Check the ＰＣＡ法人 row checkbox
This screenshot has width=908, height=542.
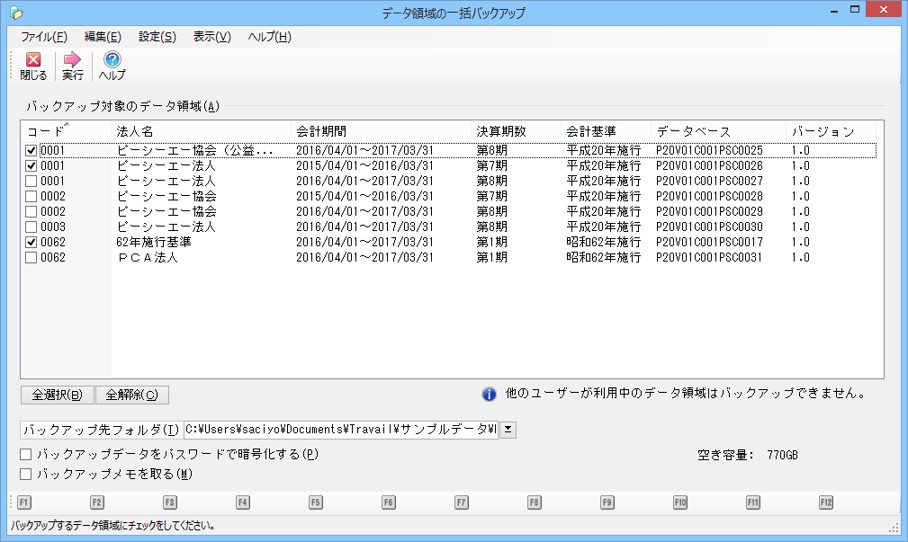pyautogui.click(x=31, y=258)
